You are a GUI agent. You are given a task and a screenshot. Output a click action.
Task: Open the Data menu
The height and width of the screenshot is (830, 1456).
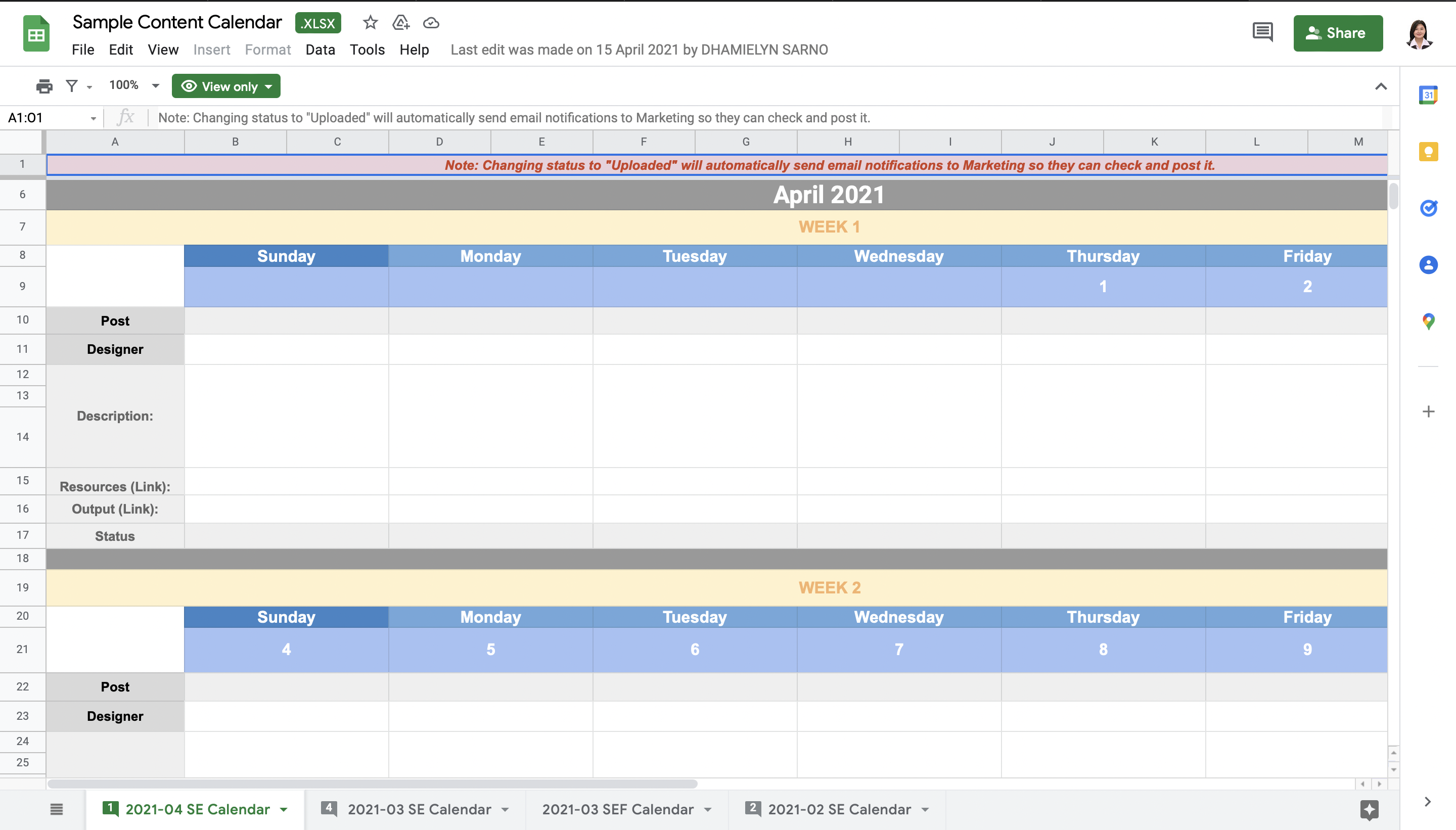coord(320,50)
